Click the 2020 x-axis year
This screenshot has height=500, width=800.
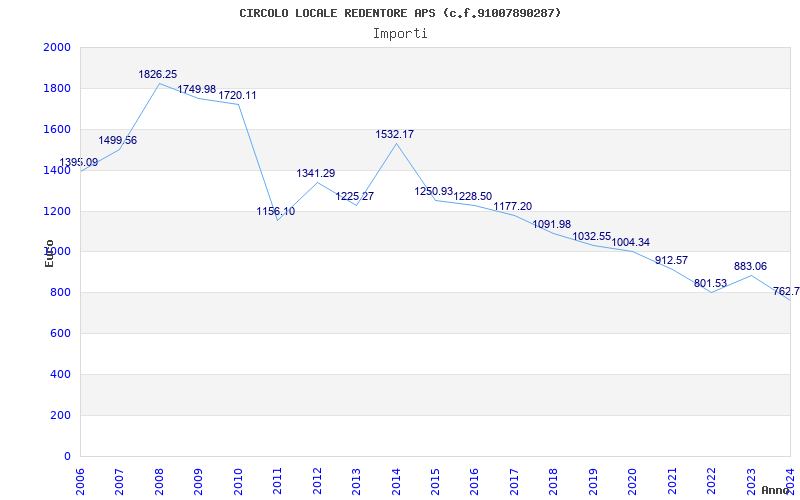(633, 482)
